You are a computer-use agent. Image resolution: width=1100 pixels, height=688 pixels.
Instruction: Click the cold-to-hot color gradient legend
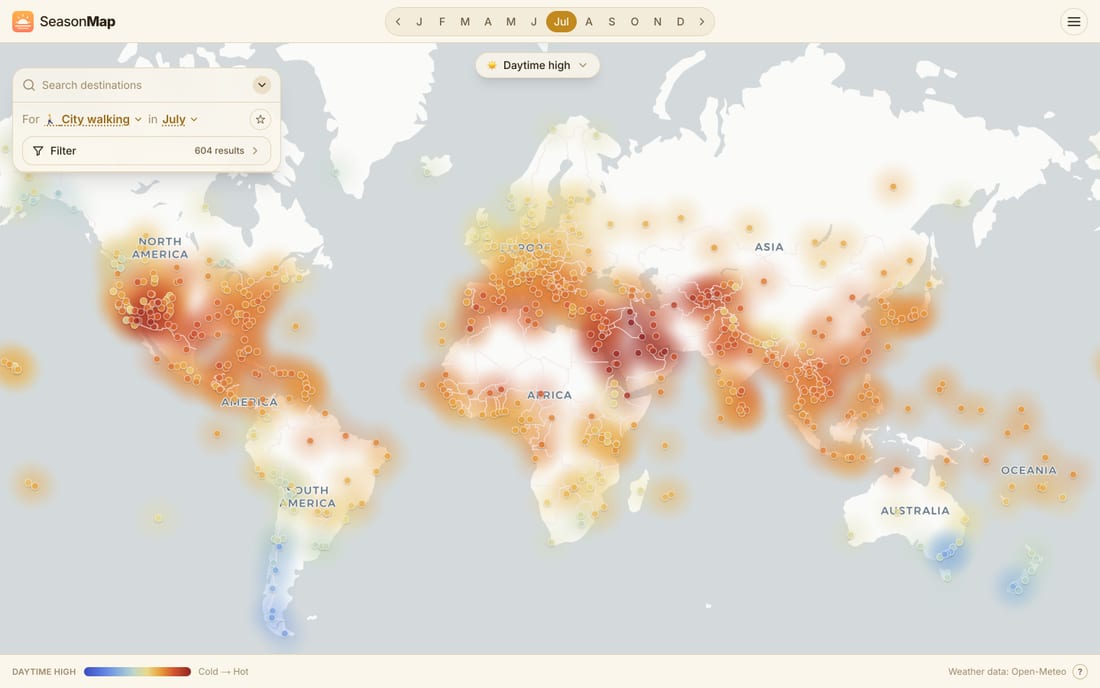coord(138,671)
